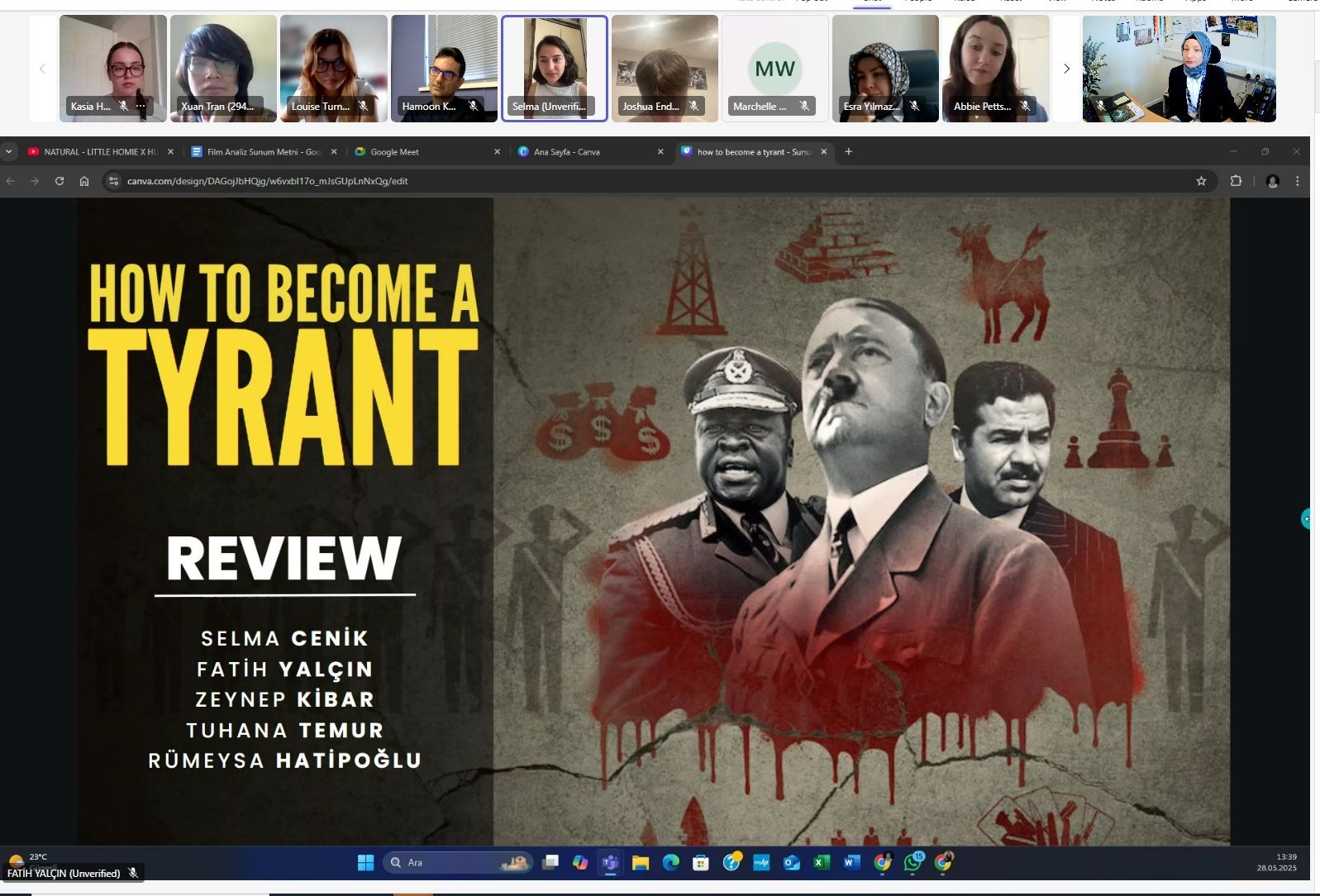Reload the Canva page in Chrome
Viewport: 1320px width, 896px height.
tap(60, 181)
